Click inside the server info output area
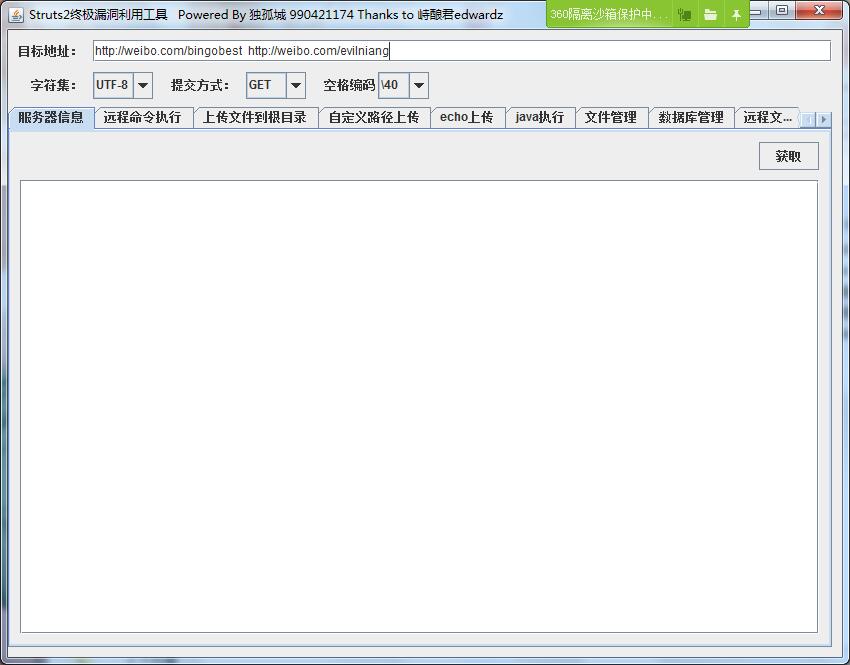This screenshot has height=665, width=850. (418, 406)
